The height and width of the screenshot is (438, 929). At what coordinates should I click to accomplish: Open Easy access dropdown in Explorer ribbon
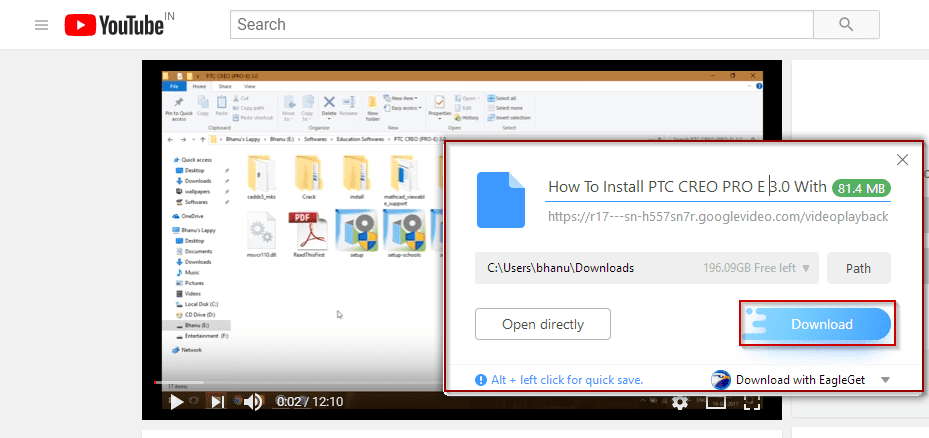click(x=402, y=108)
